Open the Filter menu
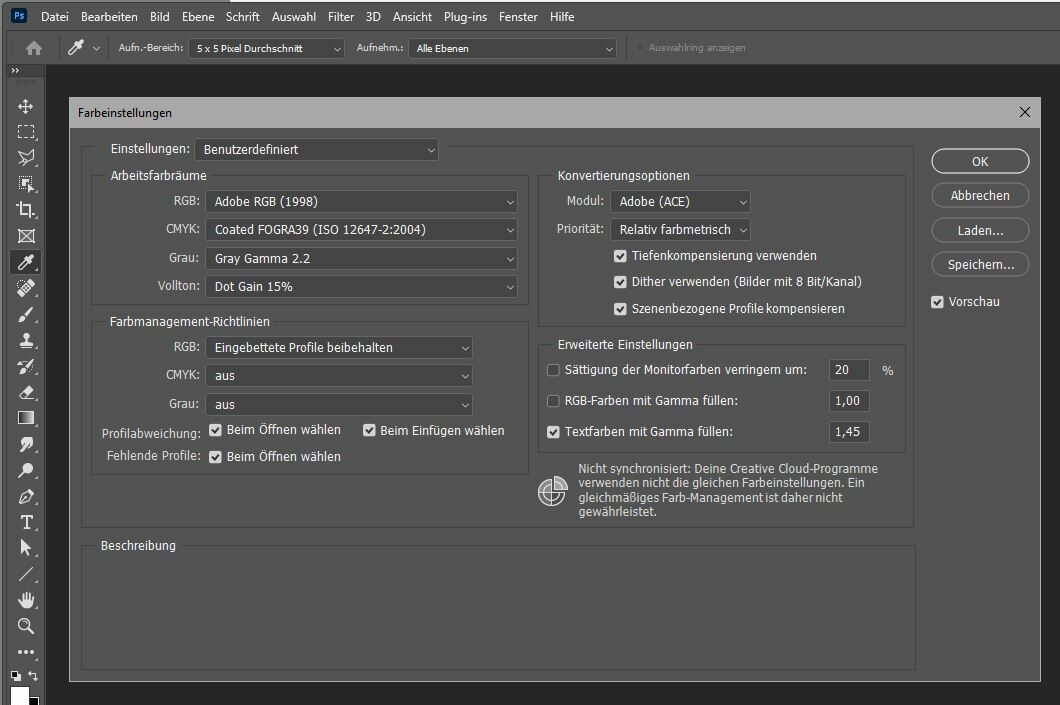Image resolution: width=1060 pixels, height=705 pixels. click(x=341, y=17)
